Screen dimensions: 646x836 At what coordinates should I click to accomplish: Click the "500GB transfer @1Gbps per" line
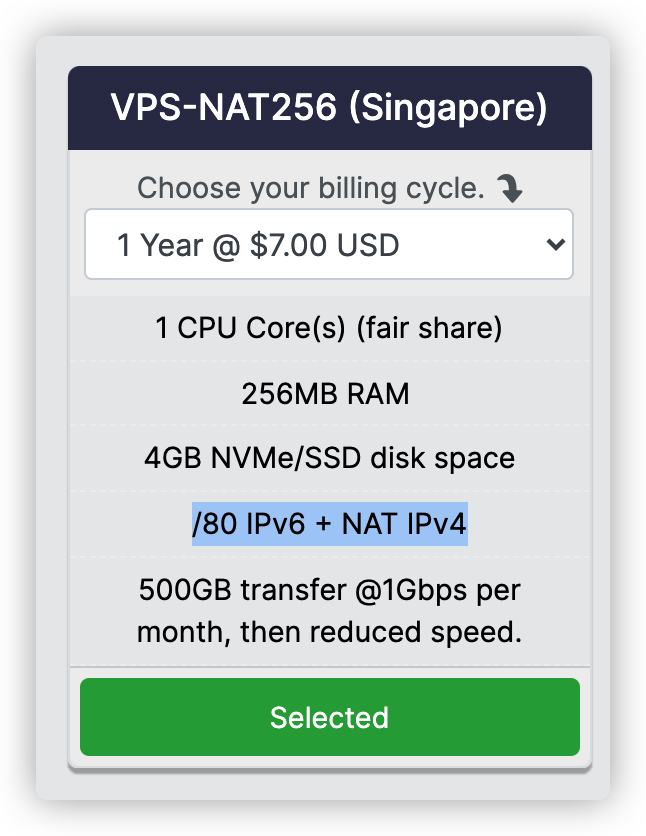click(329, 590)
